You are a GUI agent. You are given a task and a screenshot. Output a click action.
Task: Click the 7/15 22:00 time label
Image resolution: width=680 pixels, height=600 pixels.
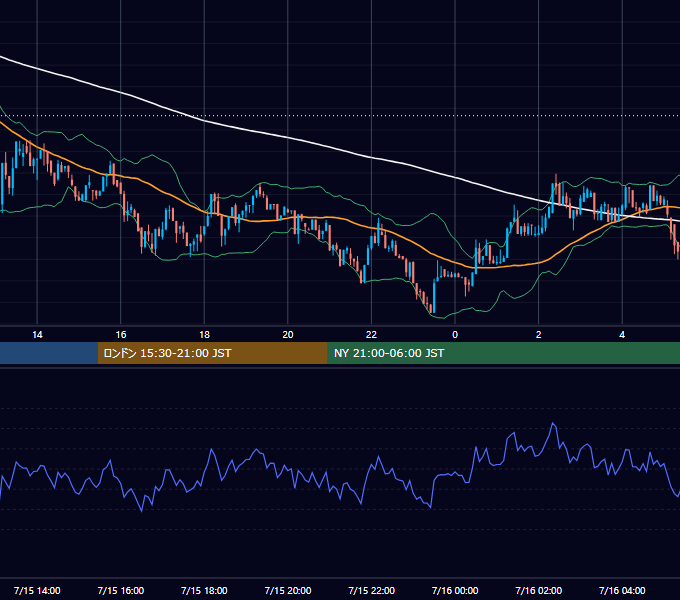372,590
